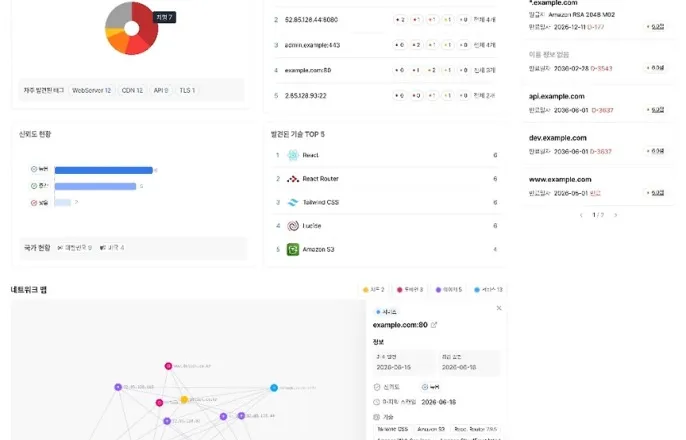Click the status badge in api.example.com row
686x440 pixels.
pos(655,110)
